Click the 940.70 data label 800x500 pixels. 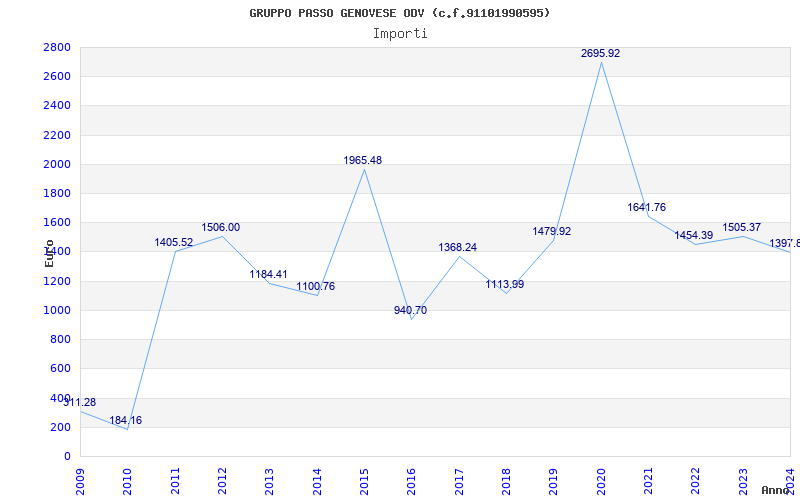point(410,310)
